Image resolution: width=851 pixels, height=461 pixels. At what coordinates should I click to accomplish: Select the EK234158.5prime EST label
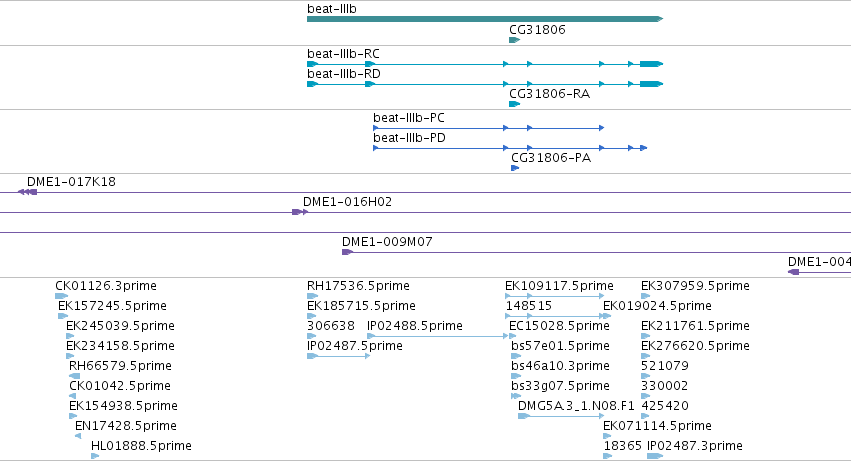[x=120, y=346]
